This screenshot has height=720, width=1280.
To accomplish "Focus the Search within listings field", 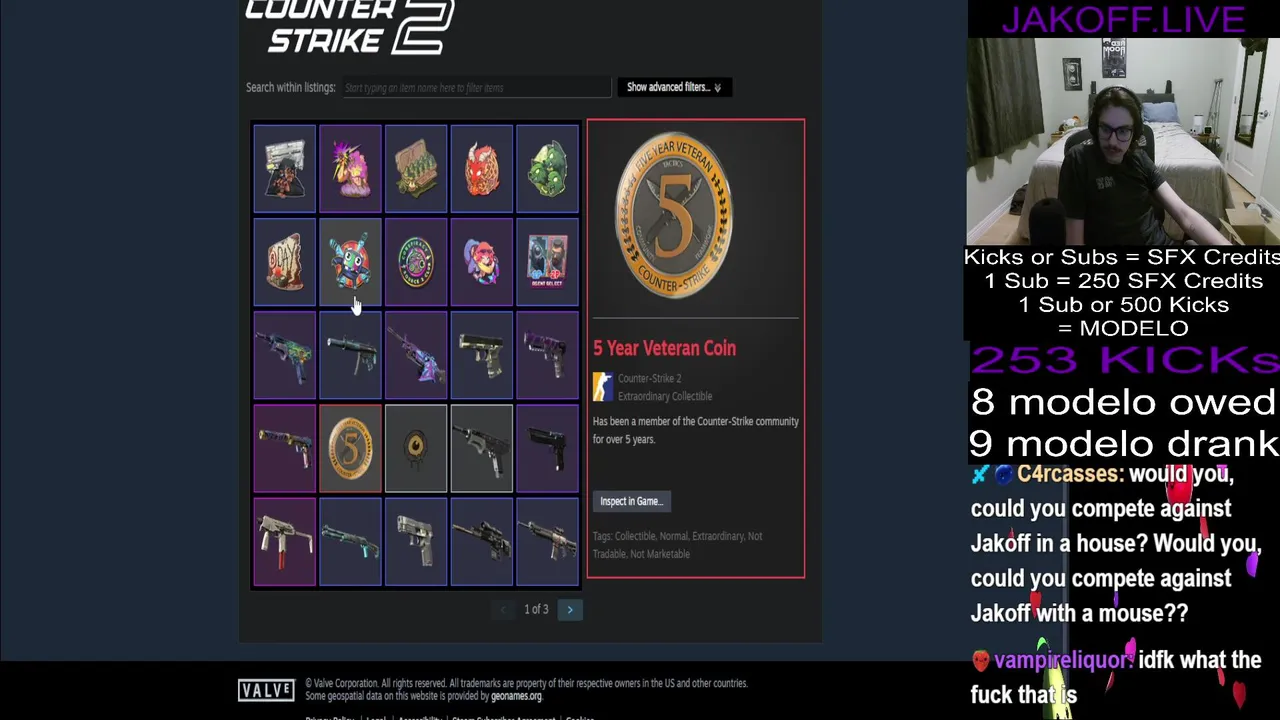I will tap(476, 88).
